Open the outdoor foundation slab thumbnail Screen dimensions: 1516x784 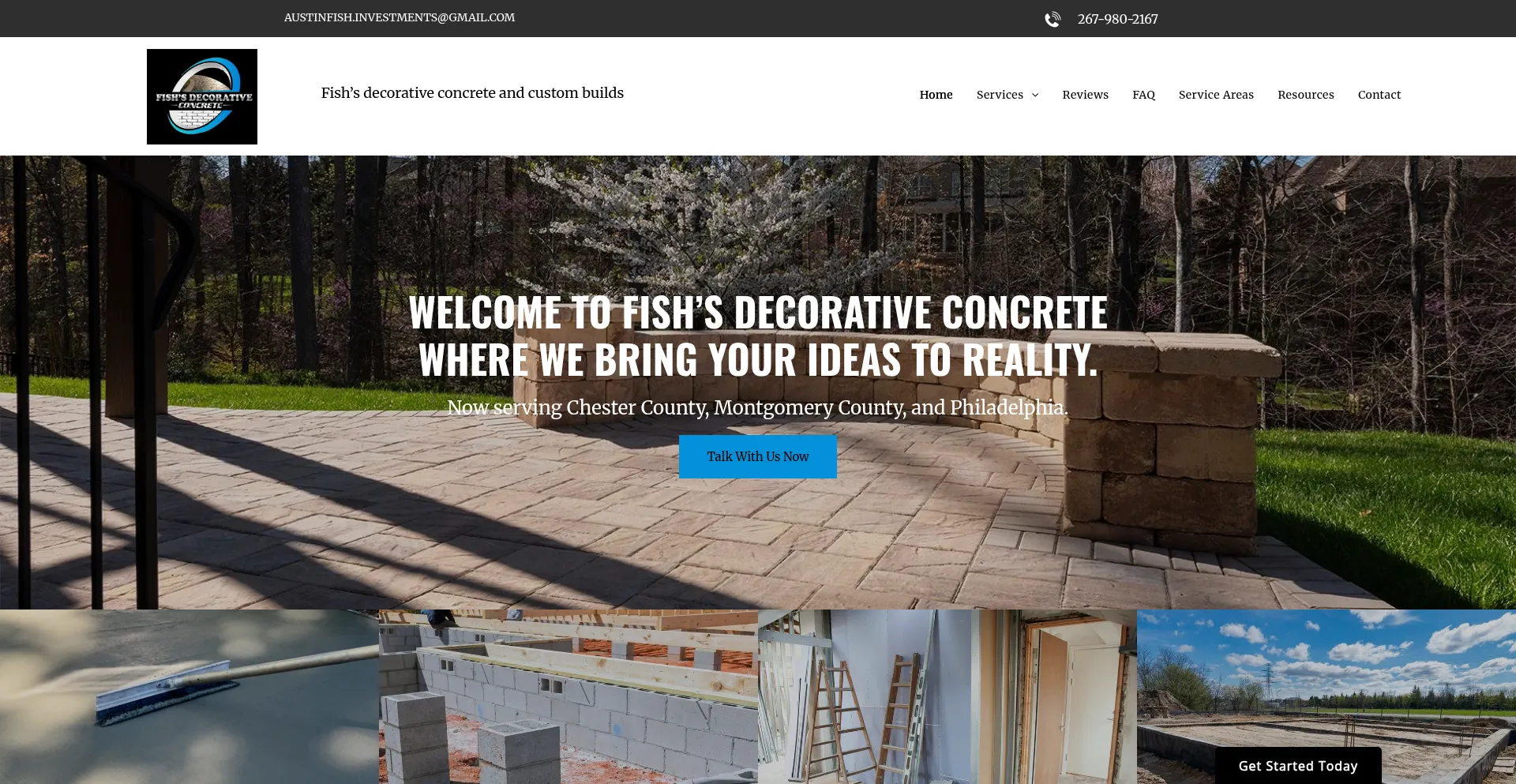click(x=1326, y=679)
